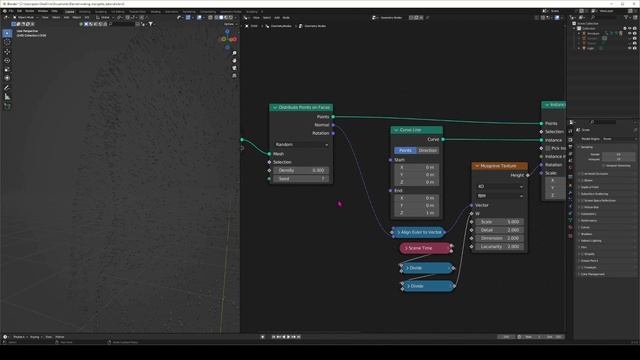Switch perspective/orthographic with the grid icon
The image size is (640, 360).
[234, 76]
